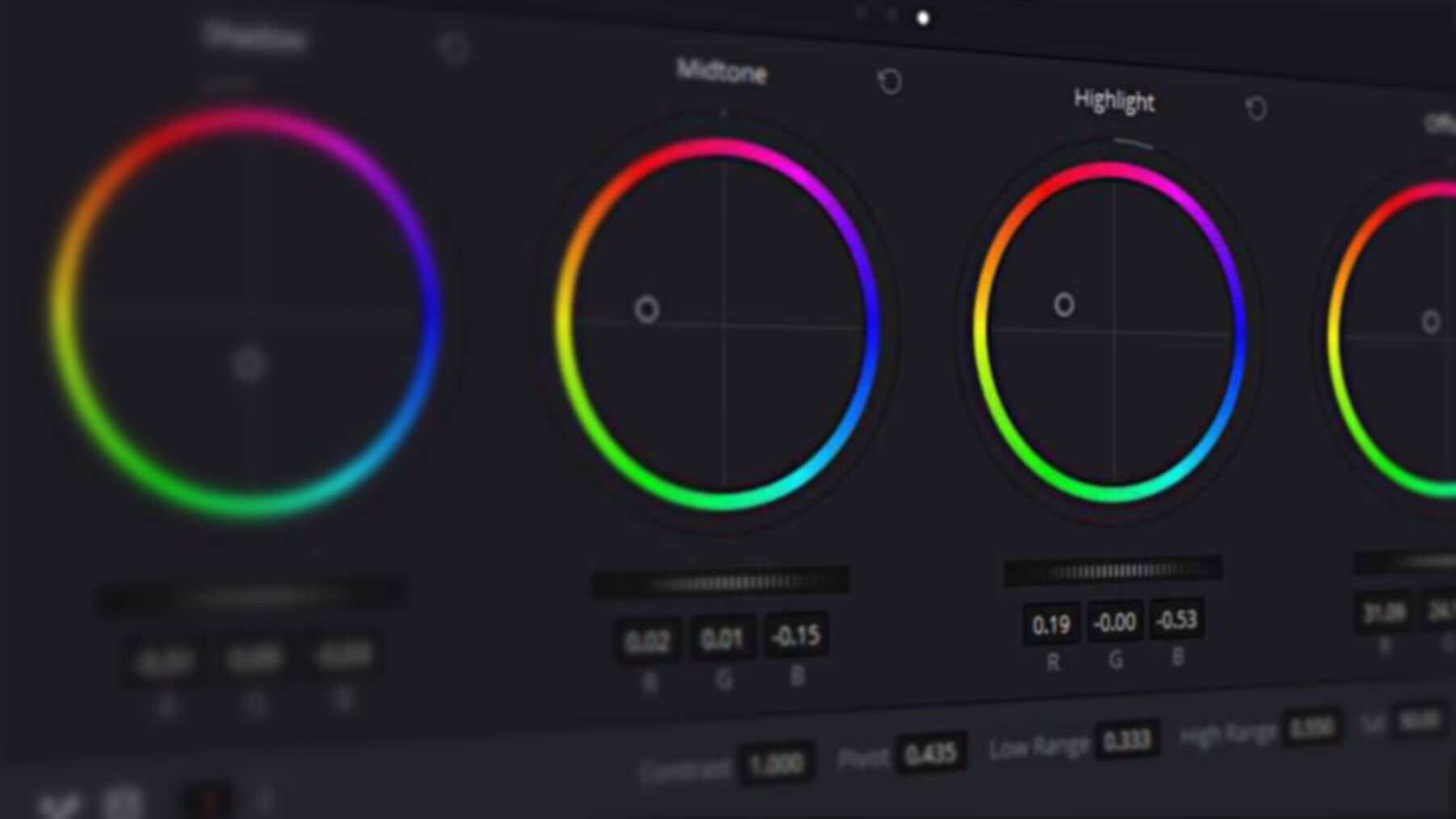Click the Midtone wheel center puck

[646, 309]
